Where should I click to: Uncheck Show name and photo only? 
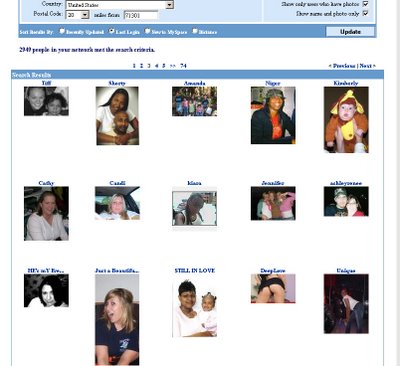tap(365, 13)
